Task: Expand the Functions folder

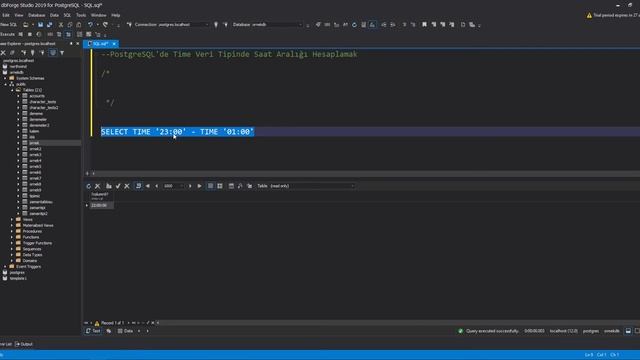Action: 12,237
